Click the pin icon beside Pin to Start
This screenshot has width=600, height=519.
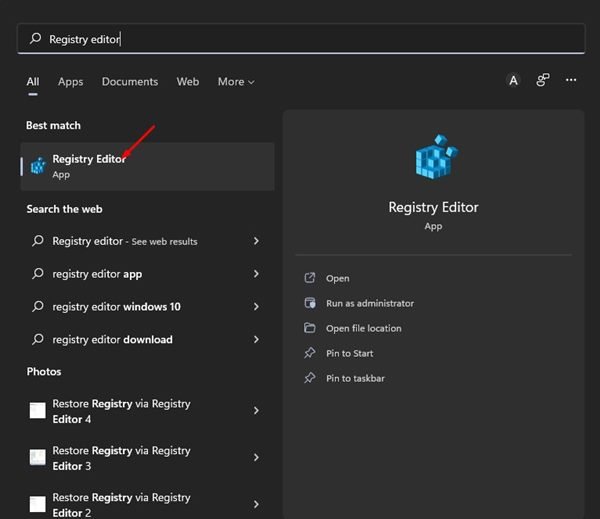click(x=310, y=353)
